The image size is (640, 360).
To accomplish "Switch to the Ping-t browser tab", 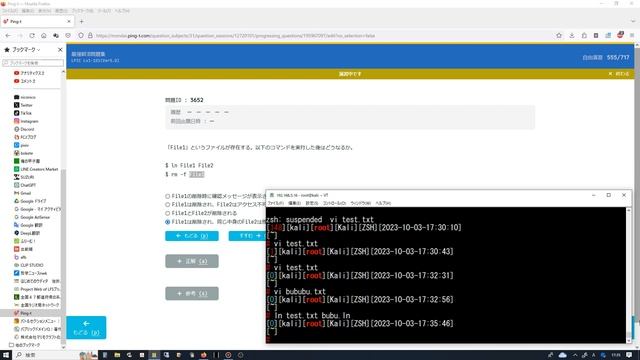I will [x=37, y=21].
